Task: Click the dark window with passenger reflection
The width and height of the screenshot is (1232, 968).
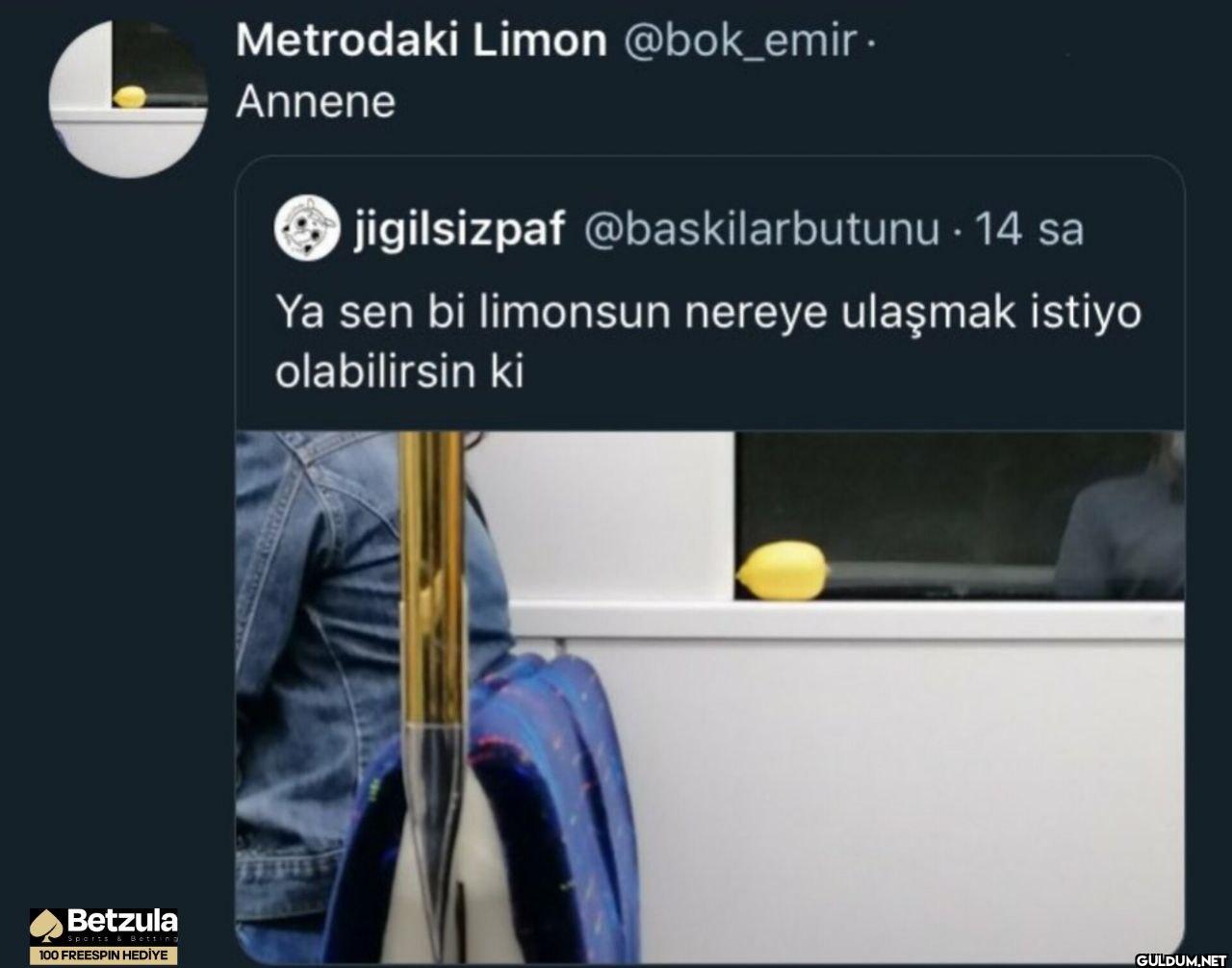Action: tap(960, 515)
